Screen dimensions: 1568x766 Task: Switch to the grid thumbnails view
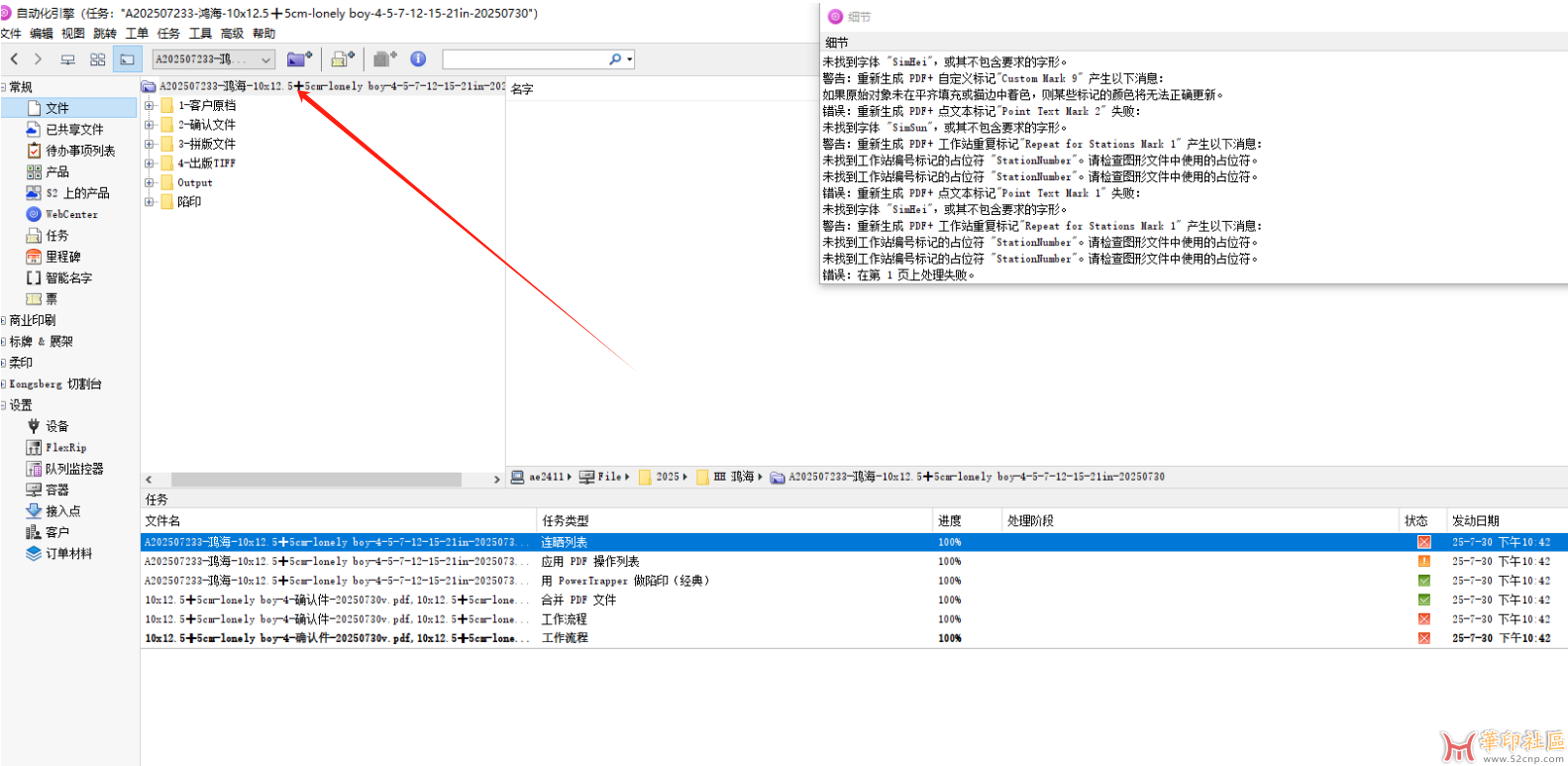(x=97, y=59)
